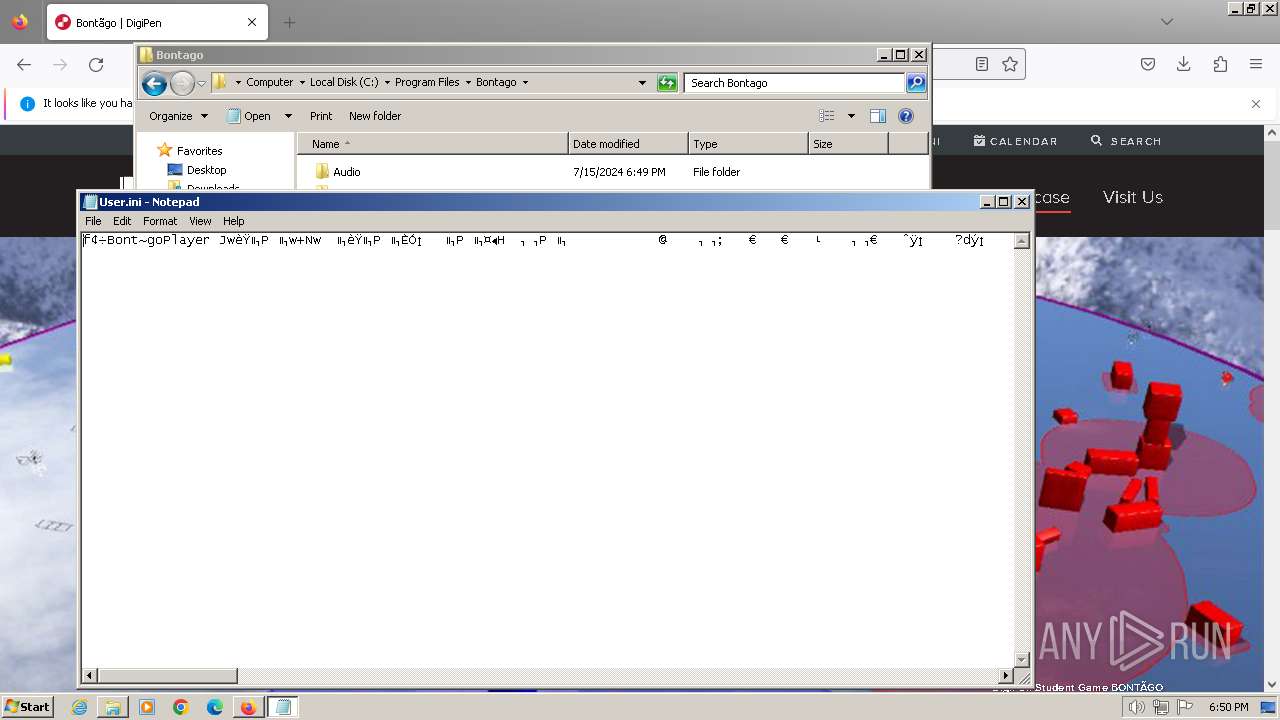Open Firefox extensions icon
This screenshot has height=720, width=1280.
1220,64
